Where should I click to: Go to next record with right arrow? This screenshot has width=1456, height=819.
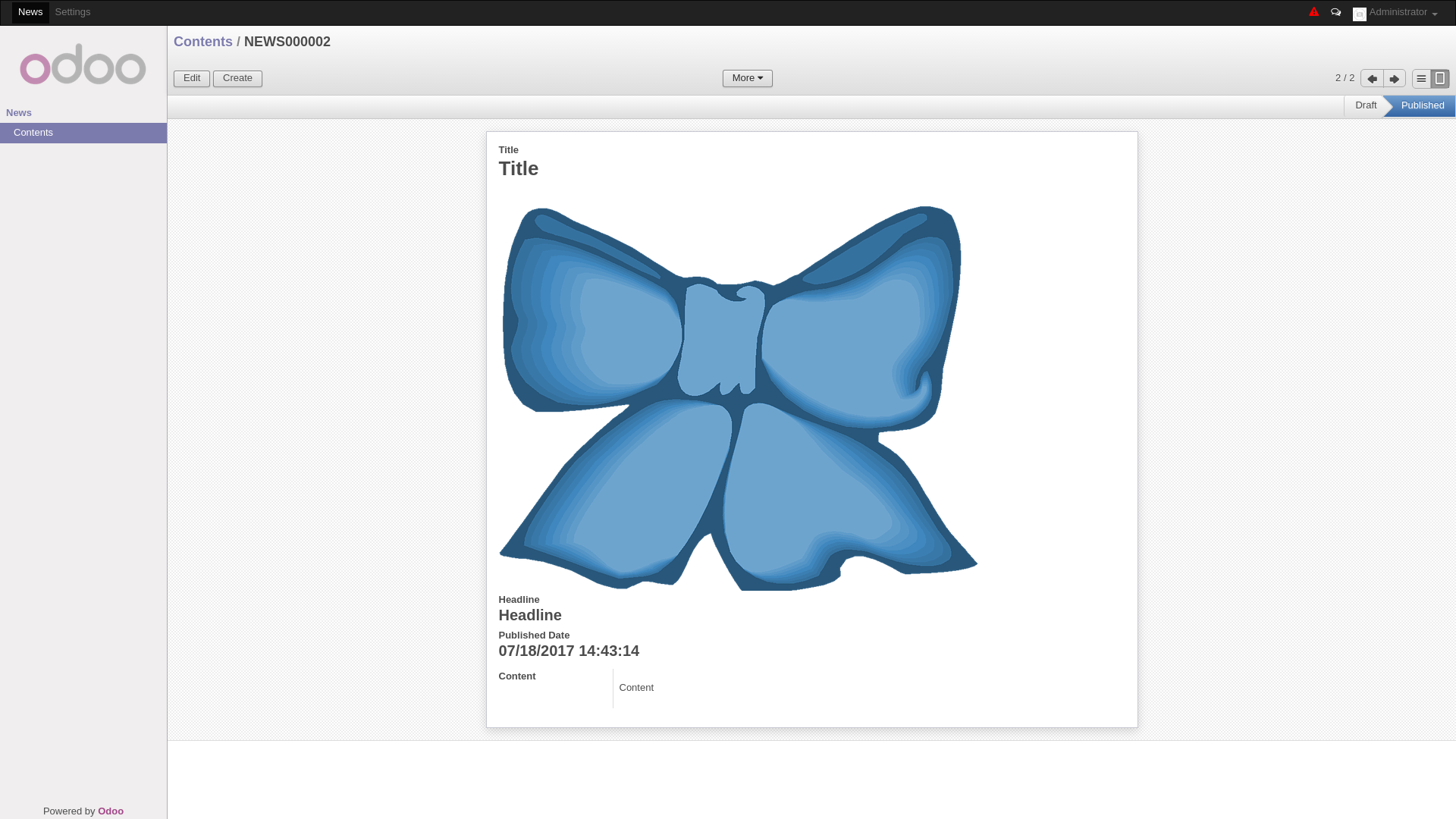coord(1394,79)
